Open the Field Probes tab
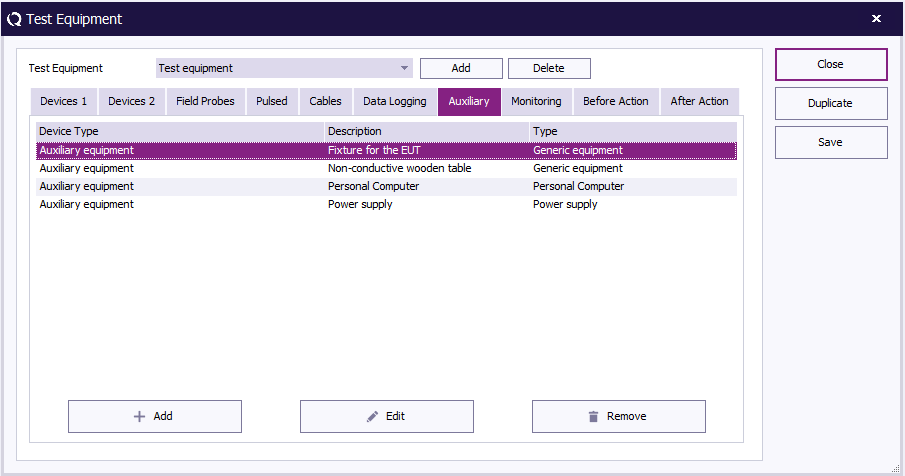Viewport: 905px width, 476px height. click(205, 101)
